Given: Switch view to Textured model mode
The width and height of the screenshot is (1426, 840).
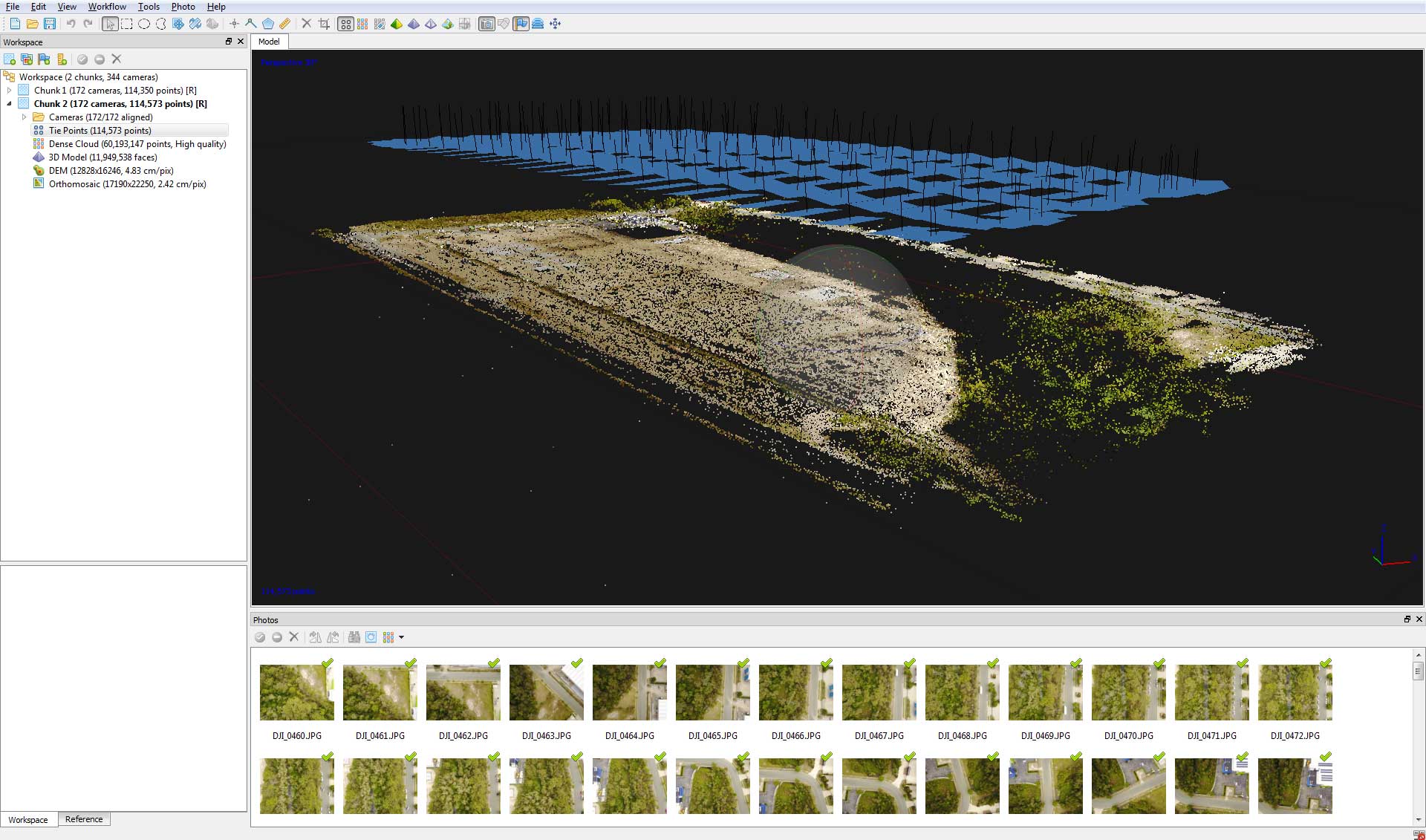Looking at the screenshot, I should [448, 24].
